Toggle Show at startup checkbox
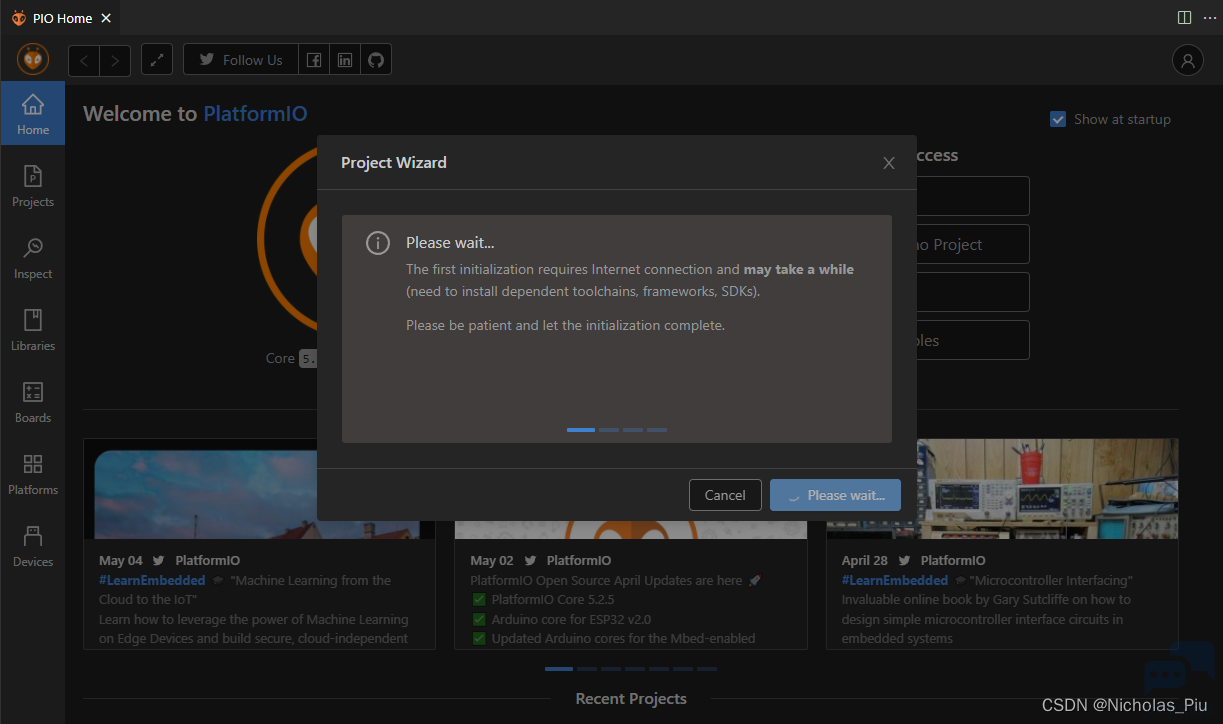The image size is (1223, 724). pos(1058,119)
